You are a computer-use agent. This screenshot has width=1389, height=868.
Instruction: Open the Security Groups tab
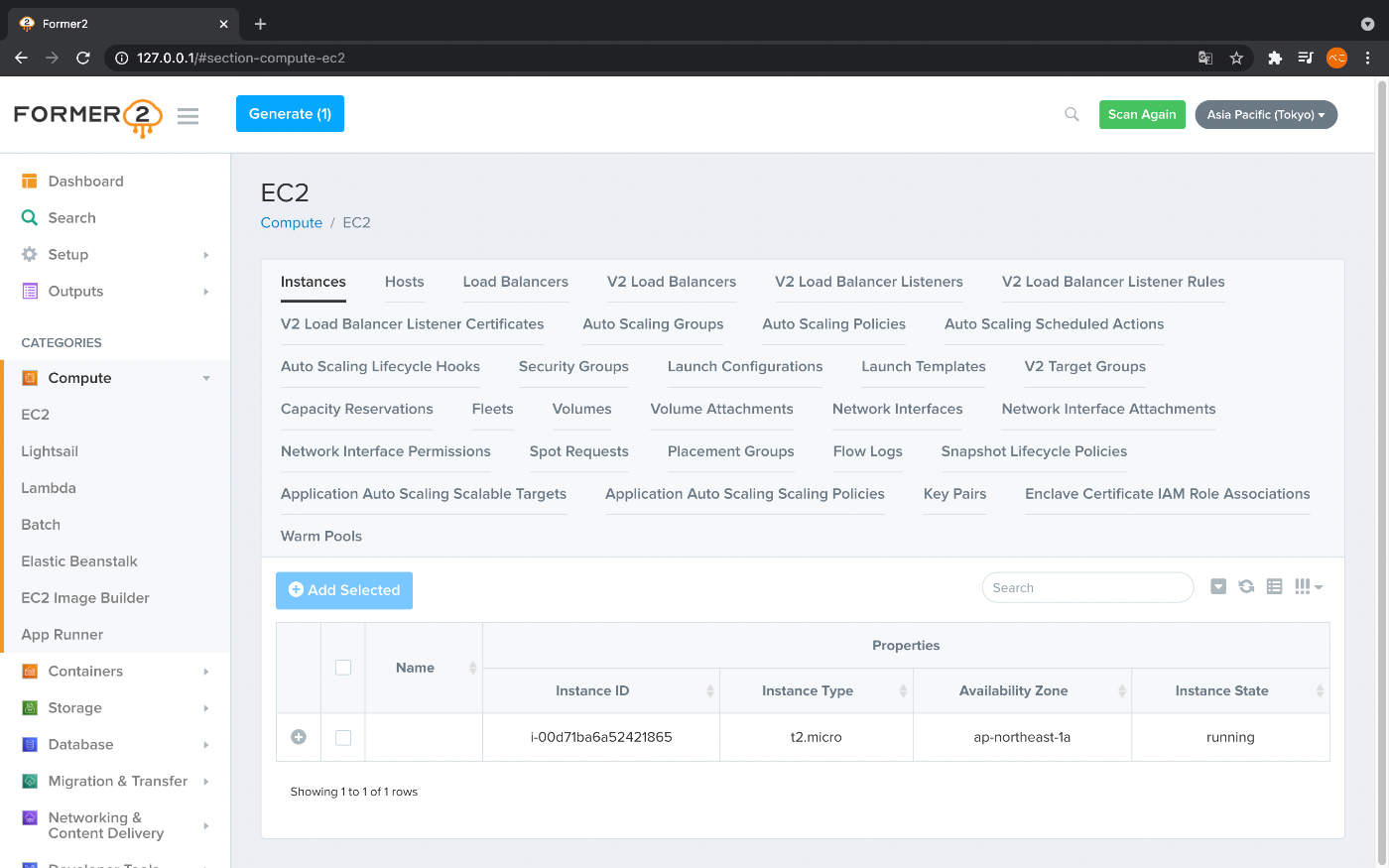(573, 366)
